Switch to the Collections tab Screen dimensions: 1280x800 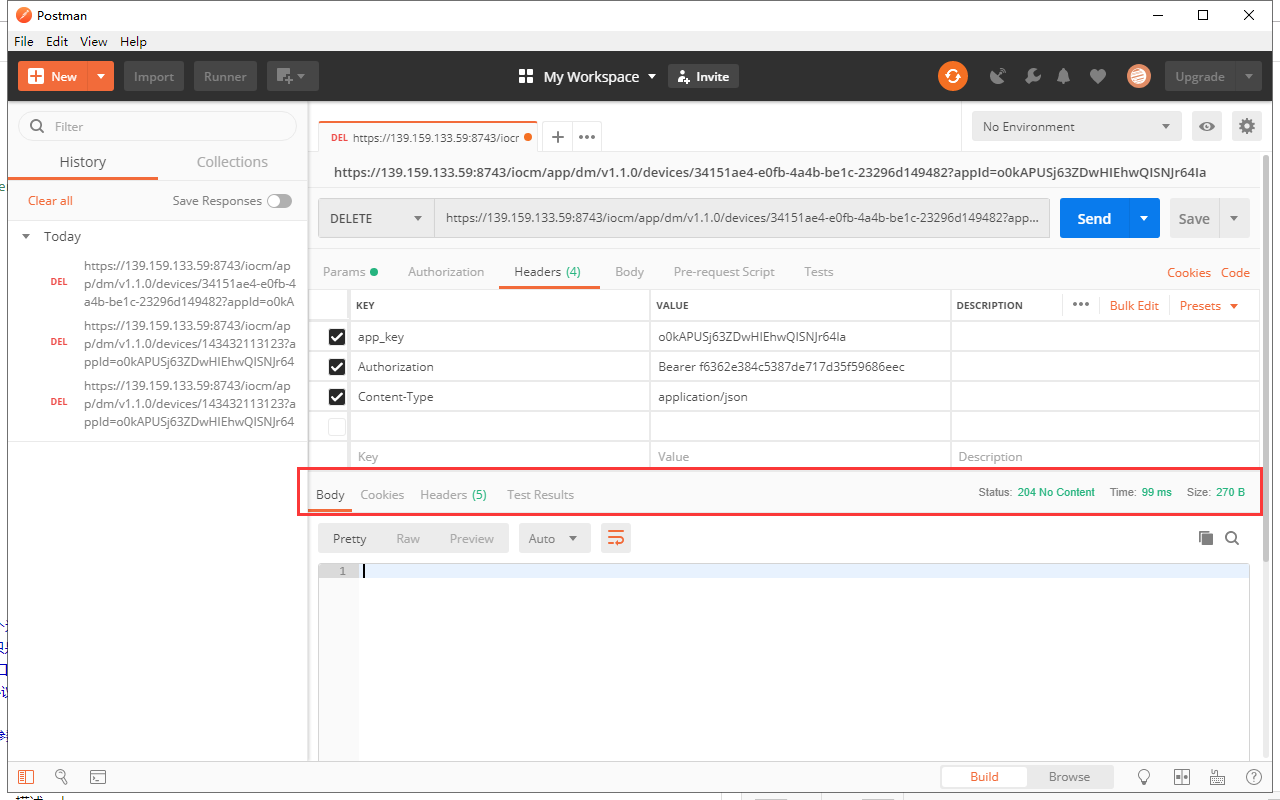click(x=232, y=162)
